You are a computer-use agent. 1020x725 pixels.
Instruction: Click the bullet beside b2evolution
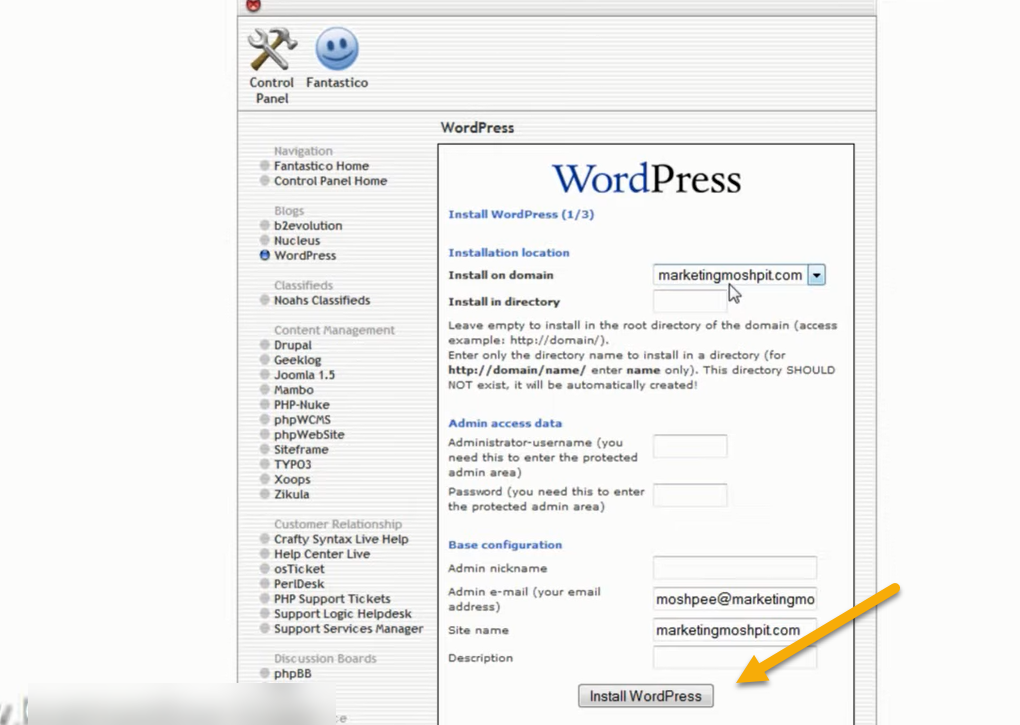click(265, 226)
